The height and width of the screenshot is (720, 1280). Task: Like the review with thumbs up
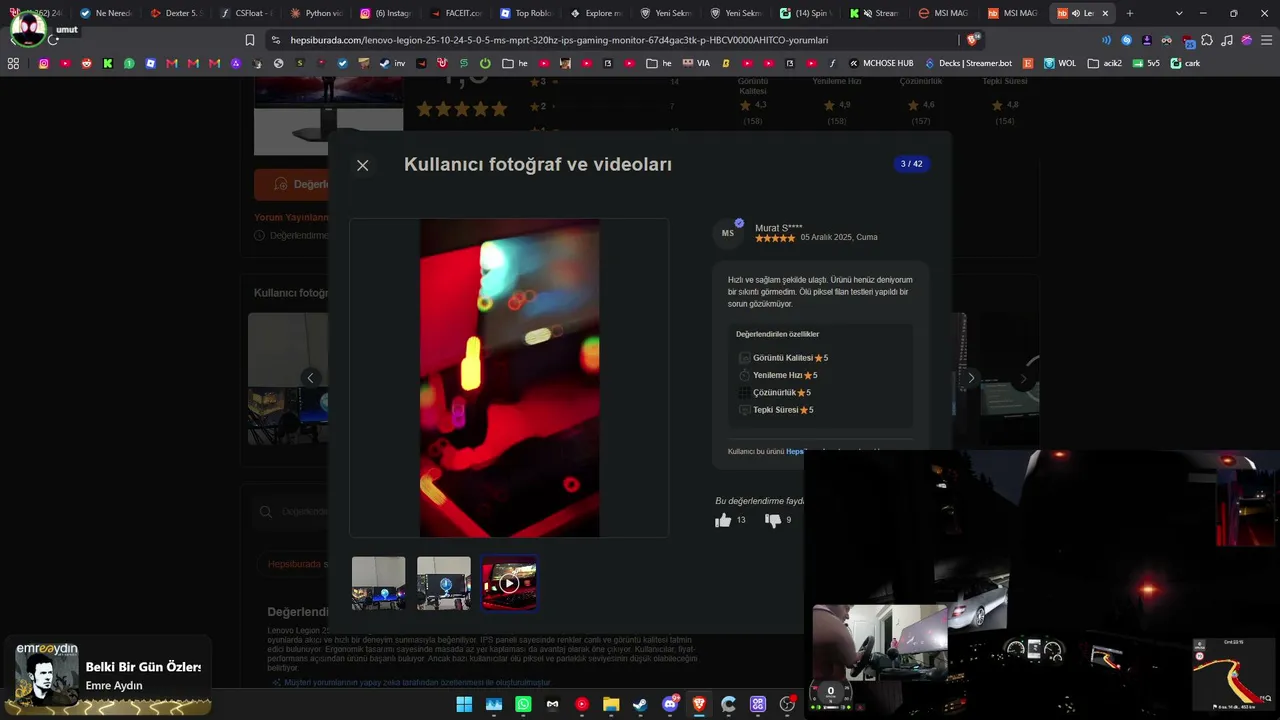(x=723, y=520)
